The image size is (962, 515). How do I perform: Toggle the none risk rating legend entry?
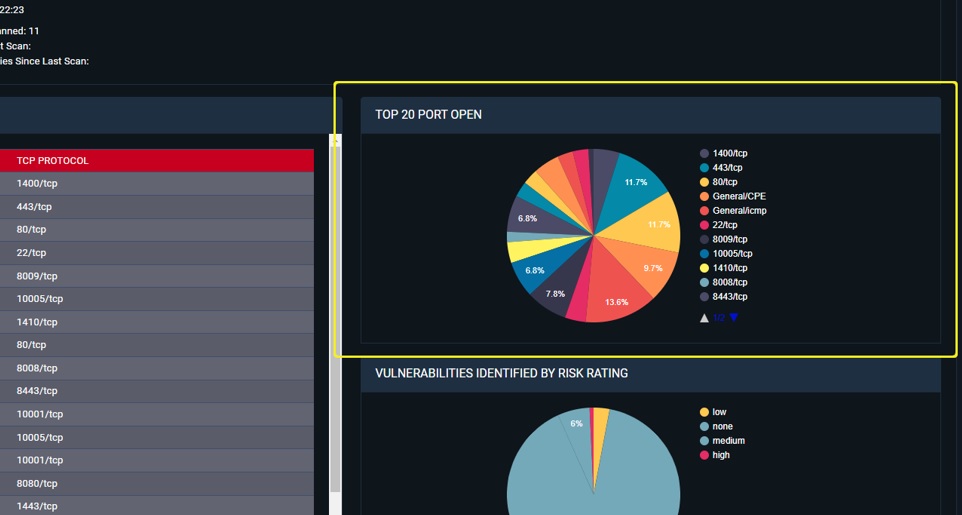click(x=717, y=426)
